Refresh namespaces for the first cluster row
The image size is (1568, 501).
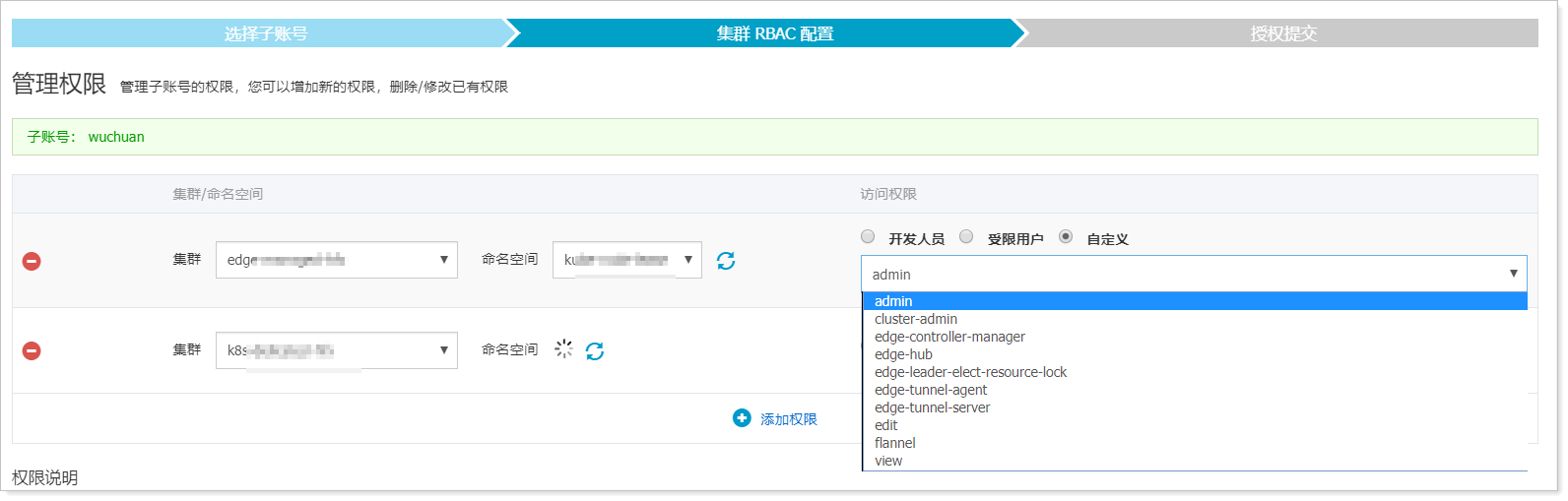pyautogui.click(x=726, y=261)
